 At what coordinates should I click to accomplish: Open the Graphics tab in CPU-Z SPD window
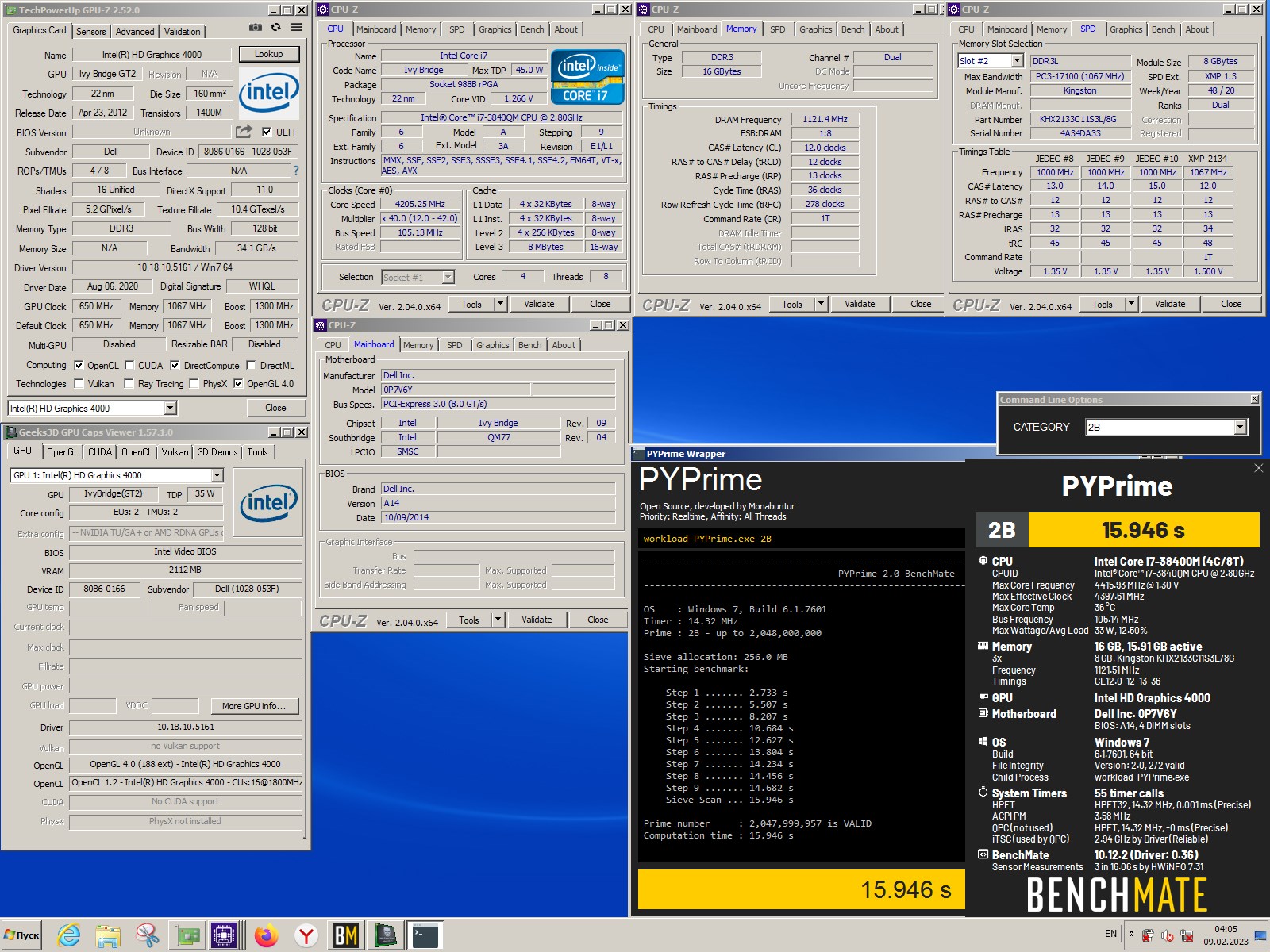click(x=1126, y=29)
